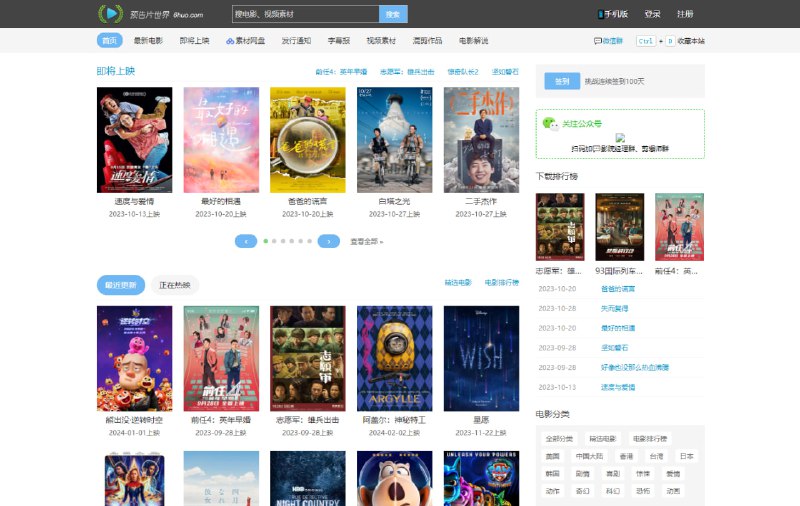Image resolution: width=800 pixels, height=506 pixels.
Task: Go to next carousel page arrow
Action: click(328, 241)
